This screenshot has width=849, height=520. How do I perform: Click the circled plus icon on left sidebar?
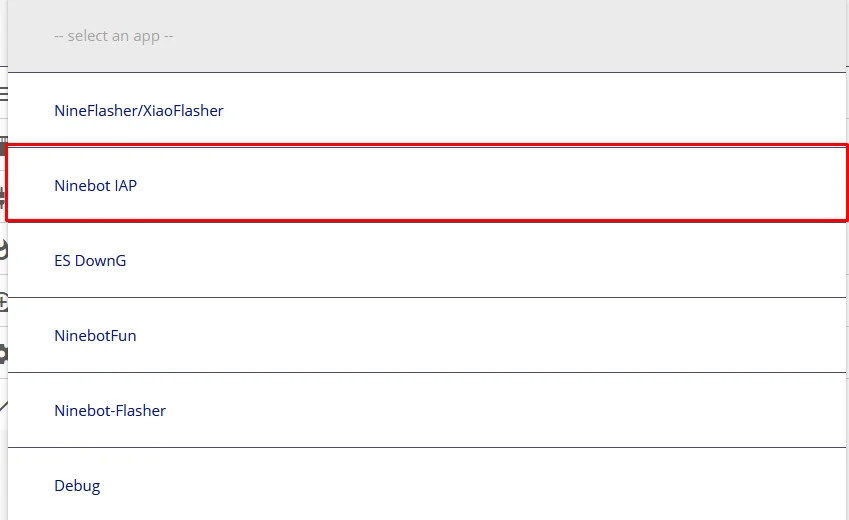pos(4,301)
